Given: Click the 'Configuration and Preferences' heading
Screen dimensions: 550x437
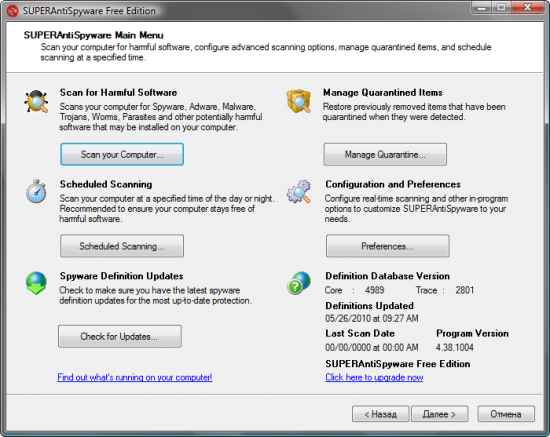Looking at the screenshot, I should point(393,184).
